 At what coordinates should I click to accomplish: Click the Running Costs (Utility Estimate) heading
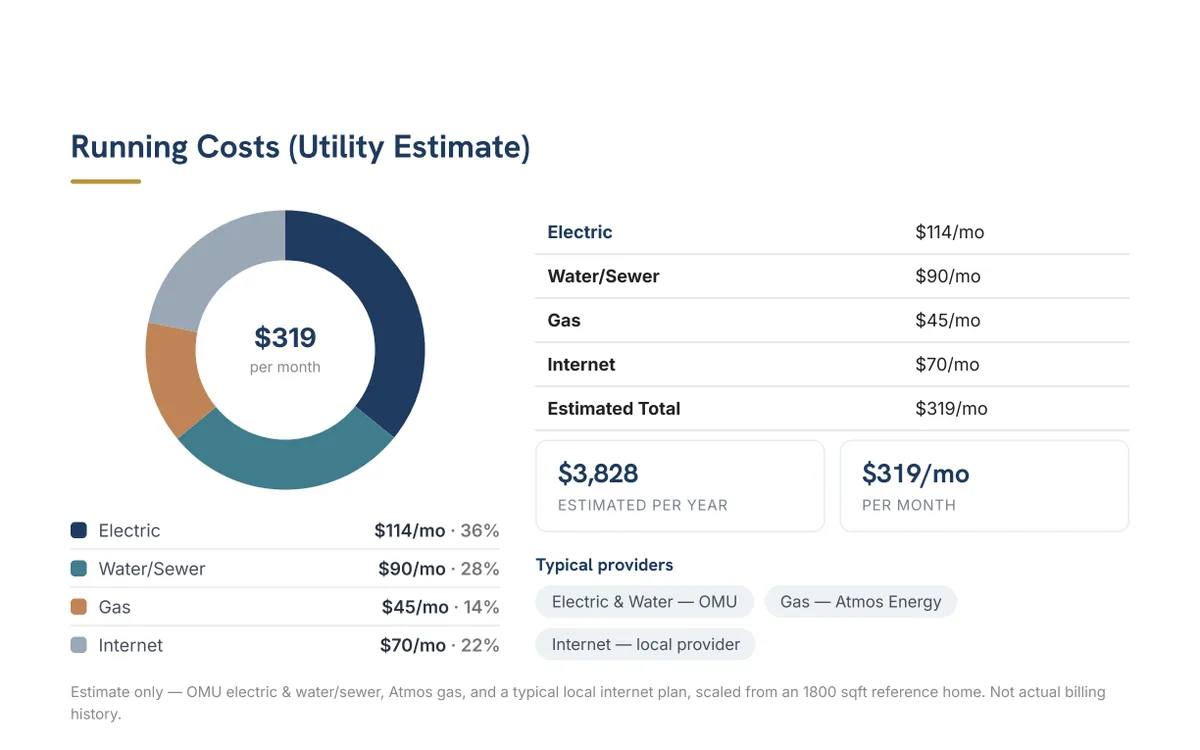click(300, 147)
